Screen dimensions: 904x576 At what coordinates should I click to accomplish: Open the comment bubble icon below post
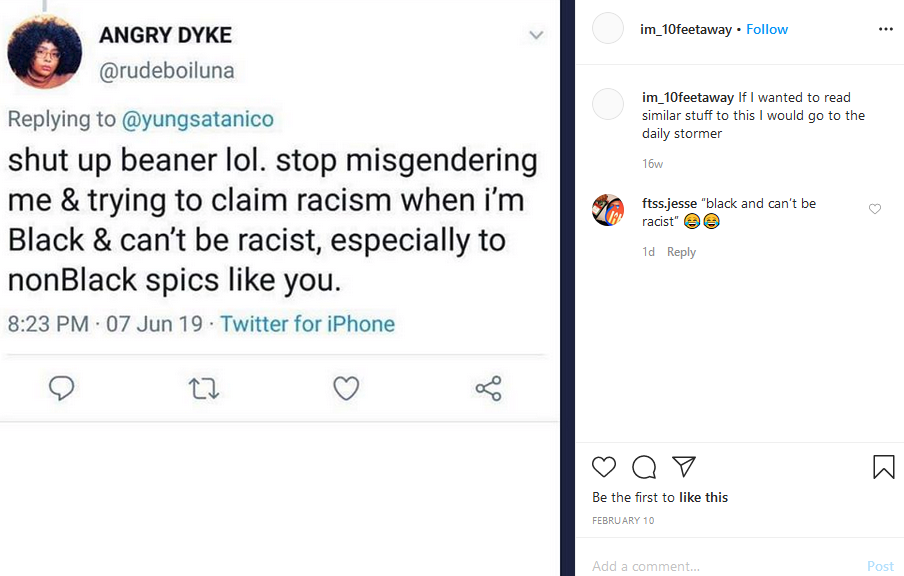tap(644, 467)
